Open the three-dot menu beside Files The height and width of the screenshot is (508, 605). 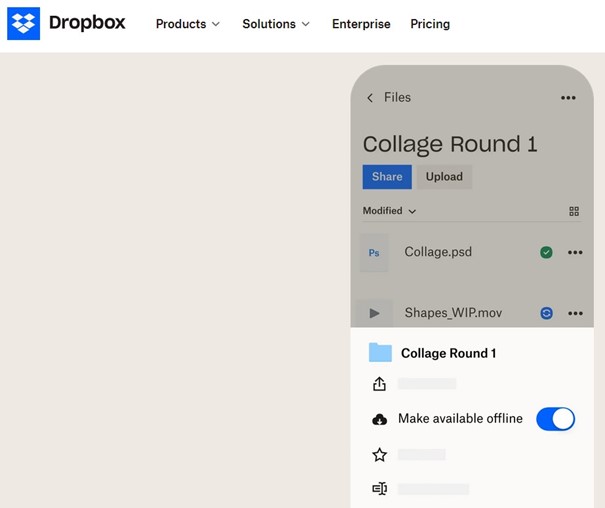pyautogui.click(x=568, y=98)
